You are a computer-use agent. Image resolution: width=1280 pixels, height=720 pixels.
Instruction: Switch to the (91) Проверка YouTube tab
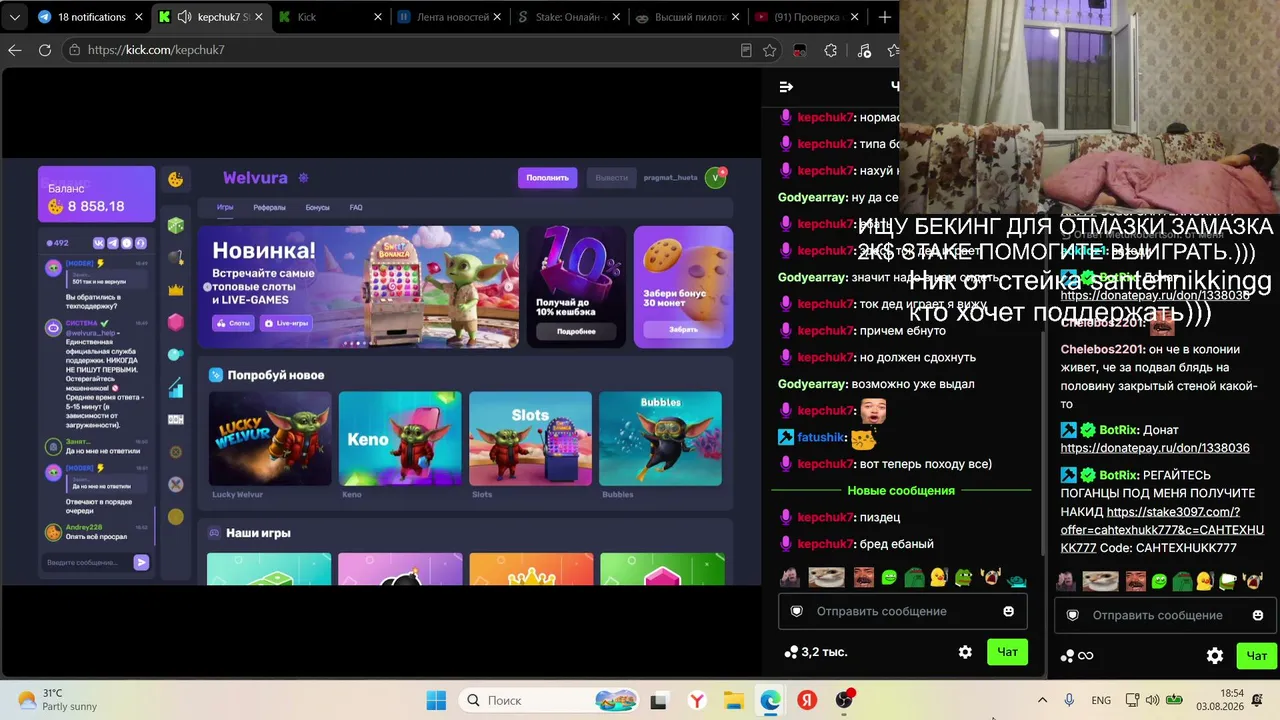[808, 17]
